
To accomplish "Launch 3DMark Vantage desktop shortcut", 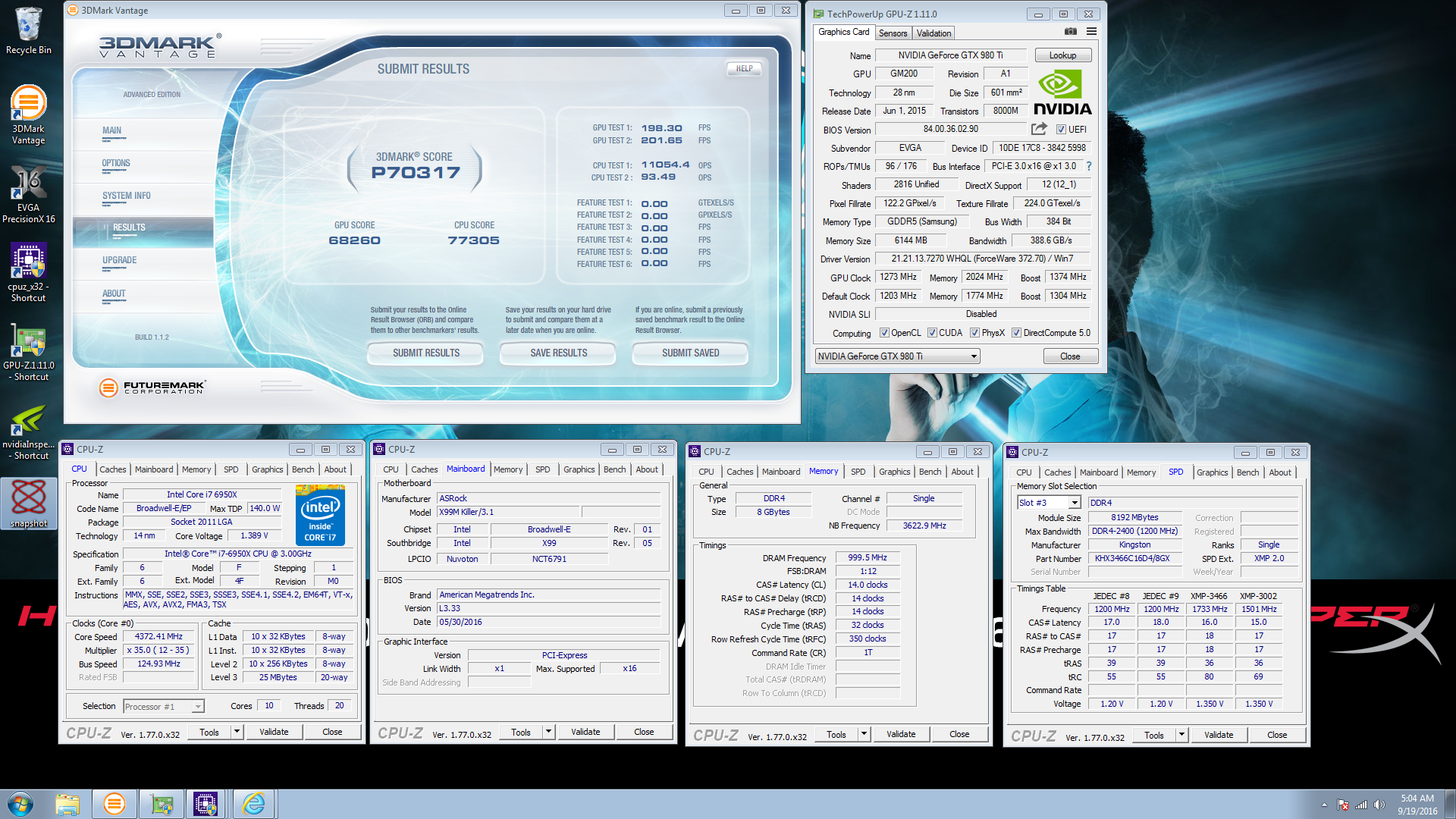I will [x=28, y=114].
